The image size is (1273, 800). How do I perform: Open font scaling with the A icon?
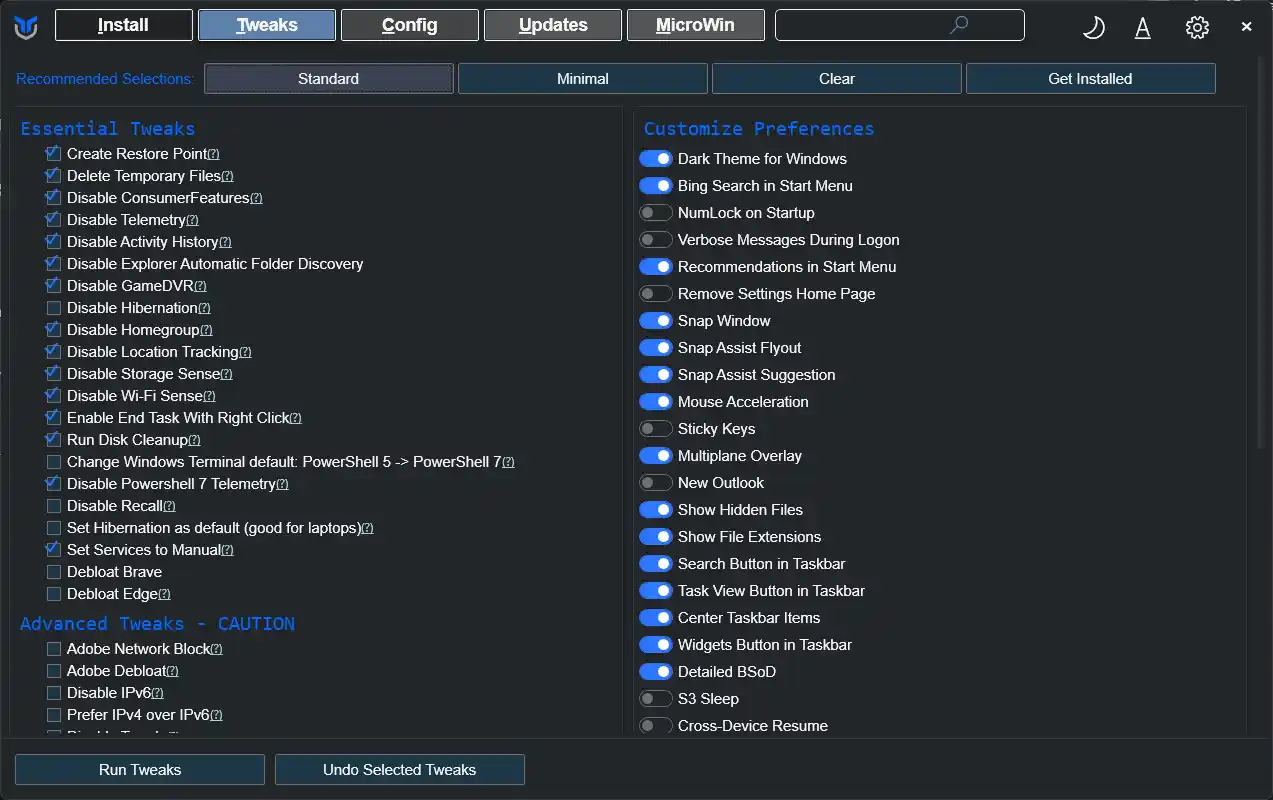(x=1143, y=28)
